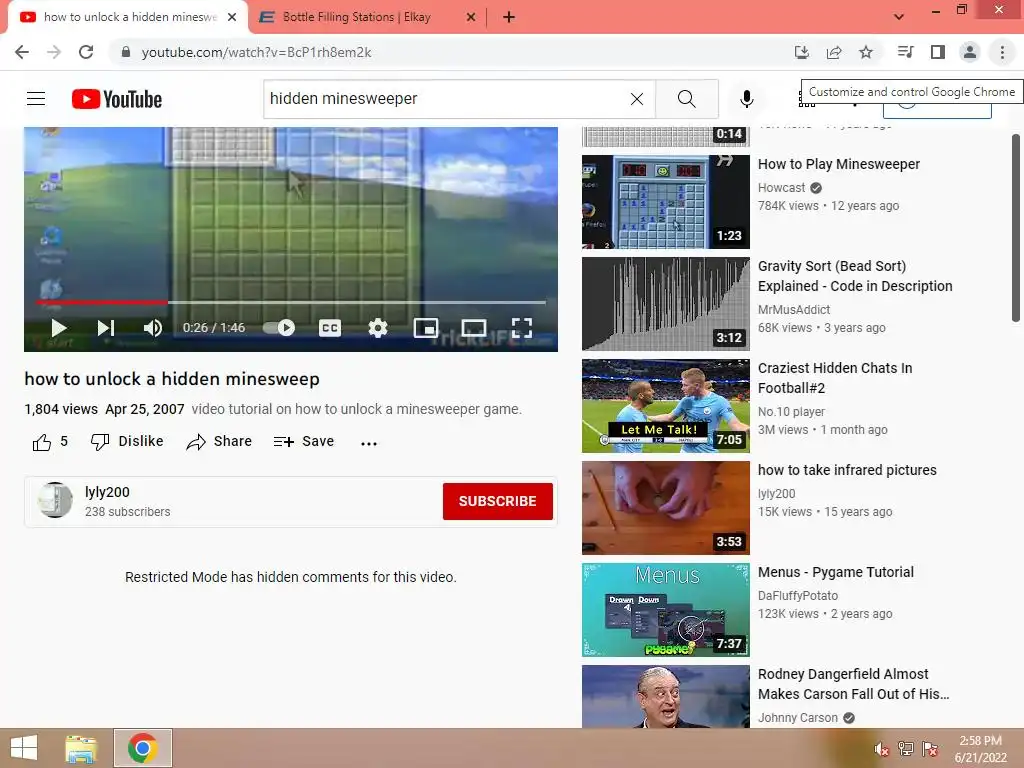The image size is (1024, 768).
Task: Open media controls icon in toolbar
Action: [905, 52]
